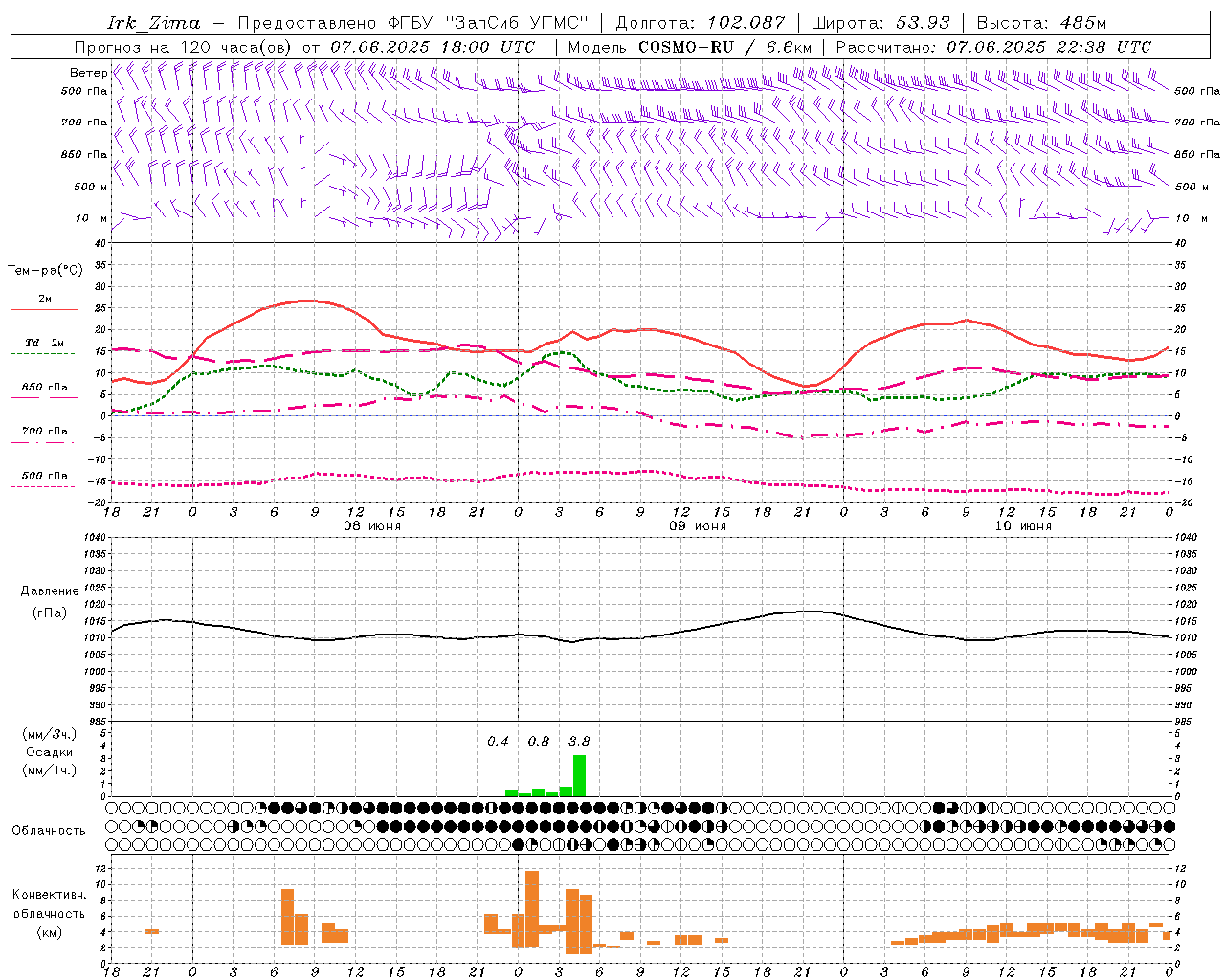Click the '(гПа)' unit label under Давление
The height and width of the screenshot is (980, 1225).
(49, 612)
